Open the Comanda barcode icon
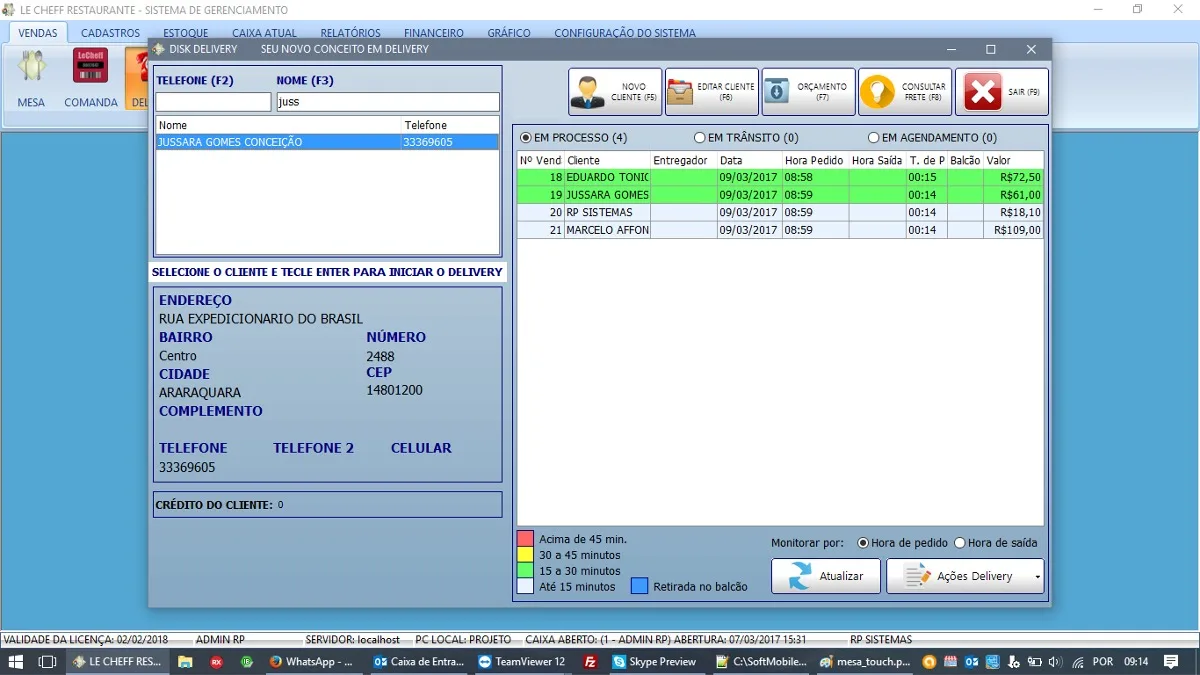Screen dimensions: 1200x675 91,77
